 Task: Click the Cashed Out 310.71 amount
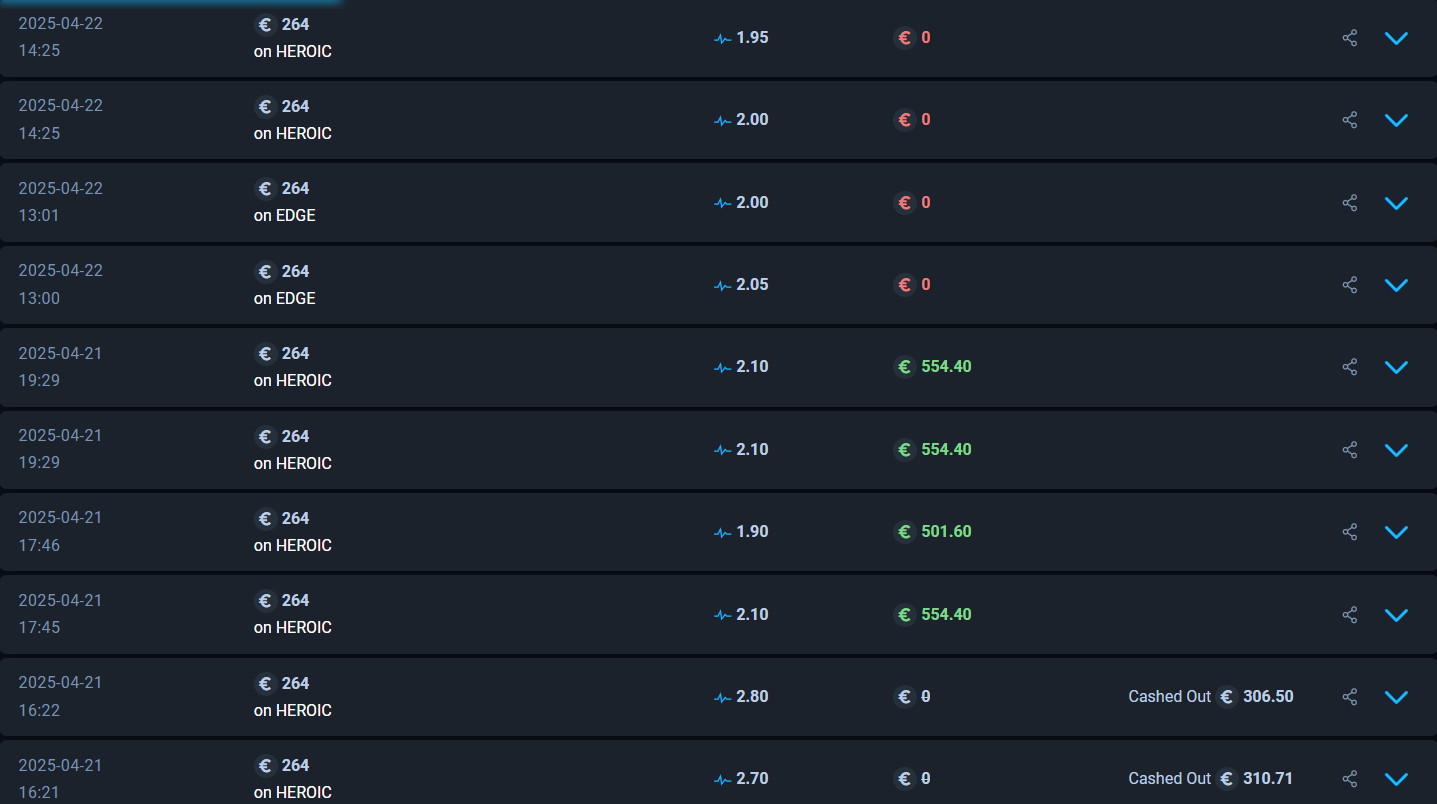[1268, 779]
